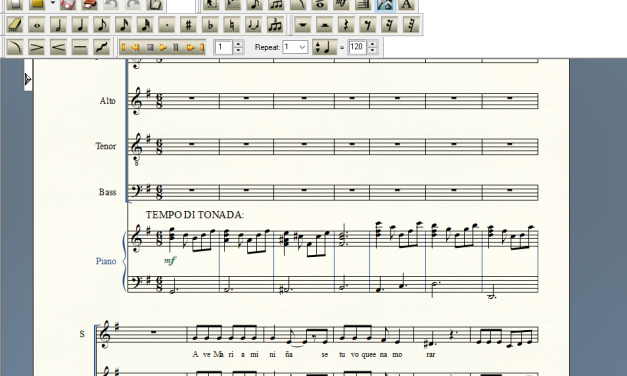Choose the thirty-second rest
Viewport: 627px width, 376px height.
coord(411,25)
